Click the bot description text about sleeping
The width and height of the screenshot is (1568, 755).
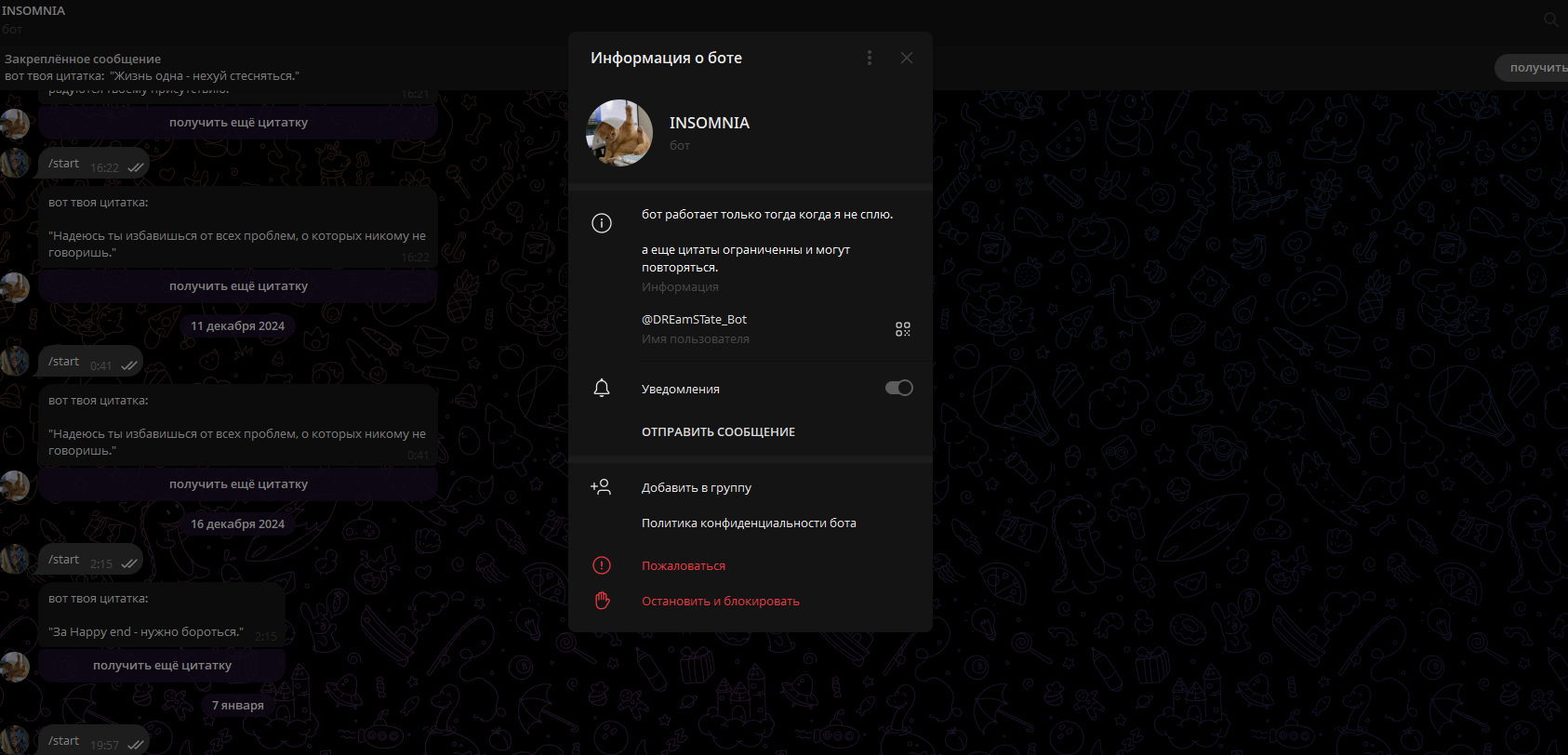pos(767,215)
